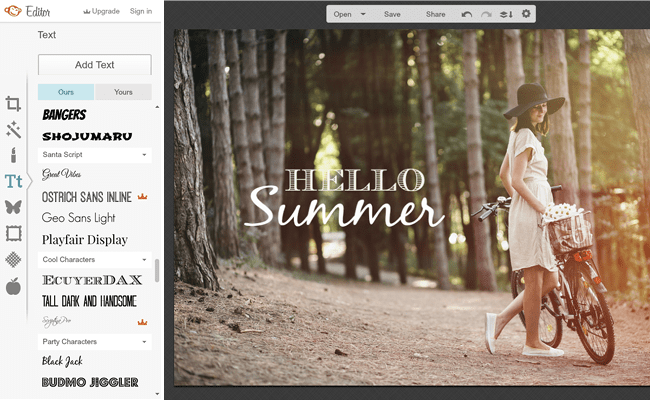The height and width of the screenshot is (400, 650).
Task: Open the Open menu in toolbar
Action: click(x=342, y=14)
